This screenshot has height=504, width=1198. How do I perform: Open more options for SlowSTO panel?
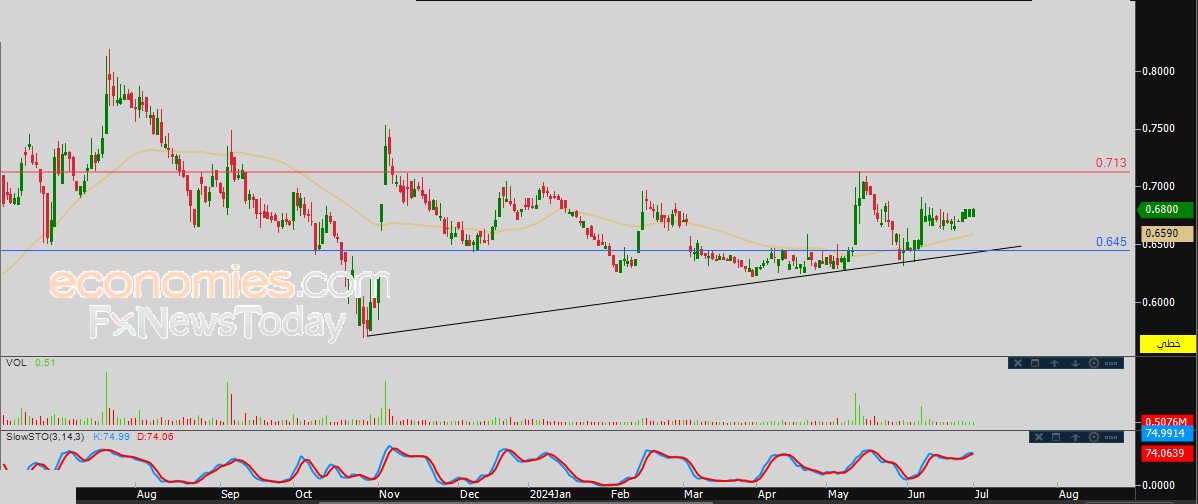pos(1111,437)
